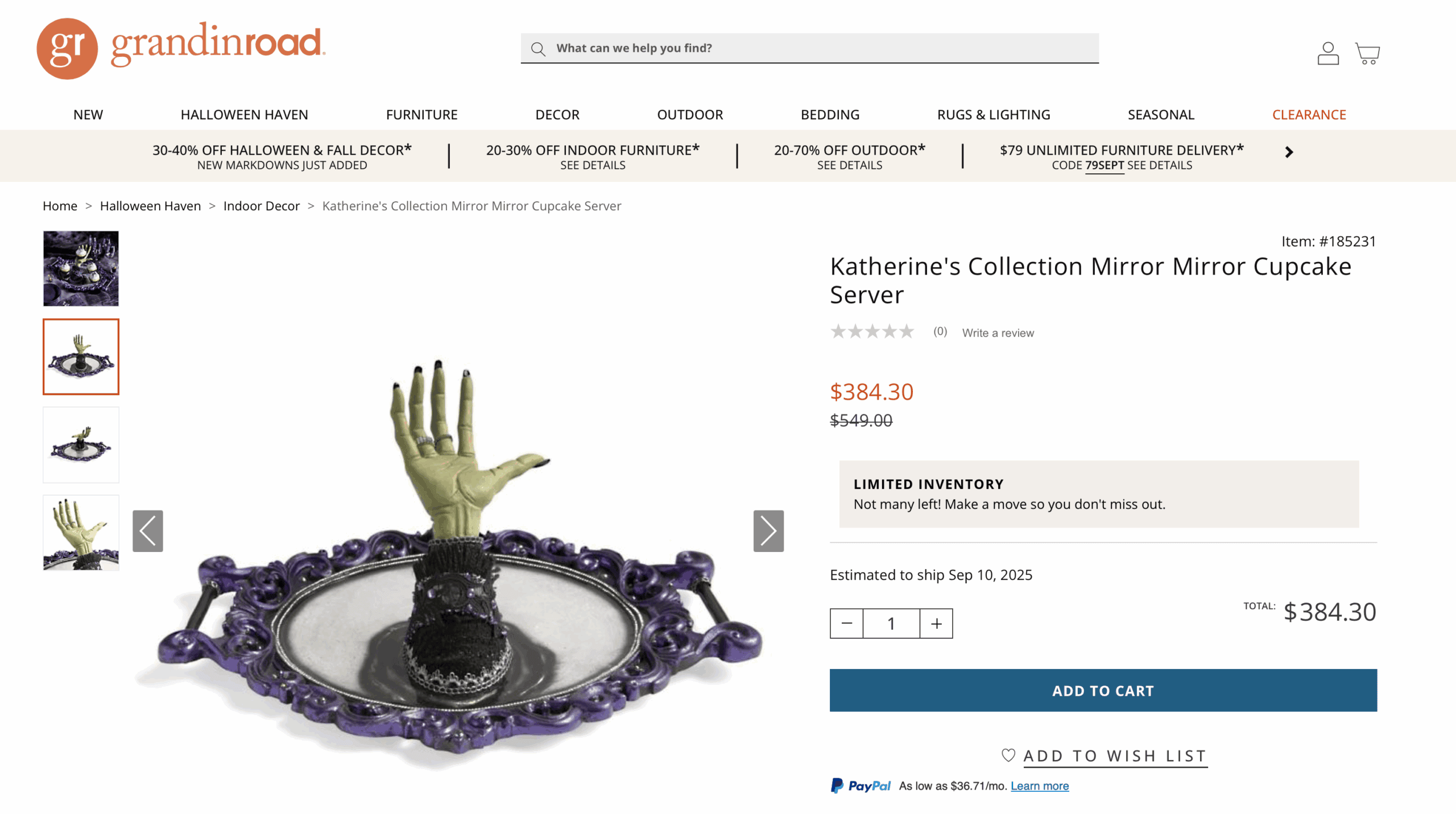This screenshot has height=814, width=1456.
Task: Click the Write a review link
Action: click(998, 333)
